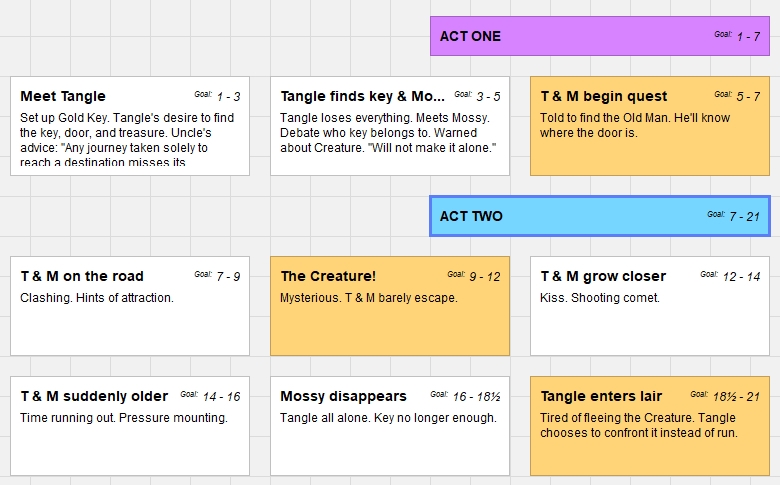Click Kiss. Shooting comet. description text
Viewport: 780px width, 485px height.
coord(599,298)
